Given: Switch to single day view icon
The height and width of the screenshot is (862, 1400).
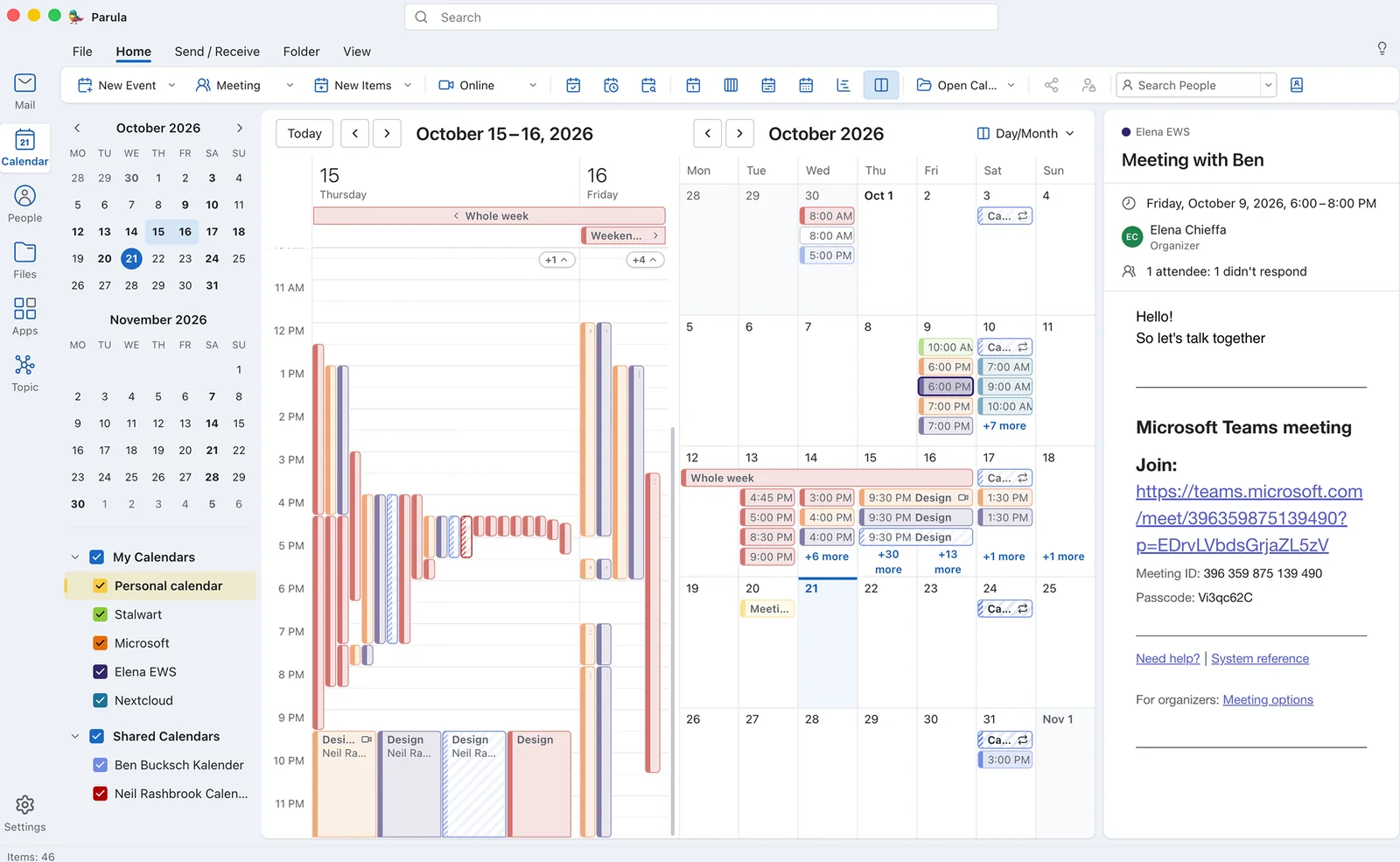Looking at the screenshot, I should [x=693, y=85].
